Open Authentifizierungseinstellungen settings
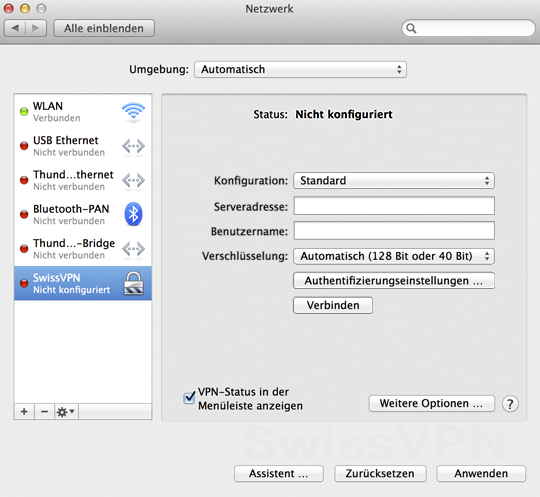 click(394, 281)
